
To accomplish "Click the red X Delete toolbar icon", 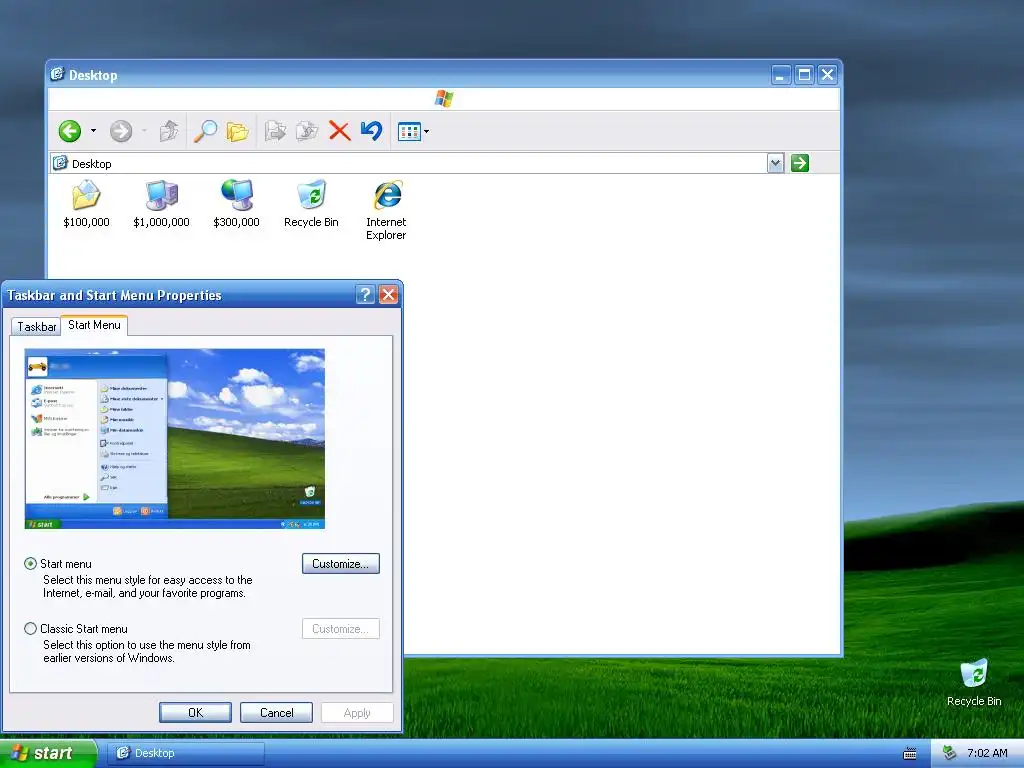I will (340, 131).
